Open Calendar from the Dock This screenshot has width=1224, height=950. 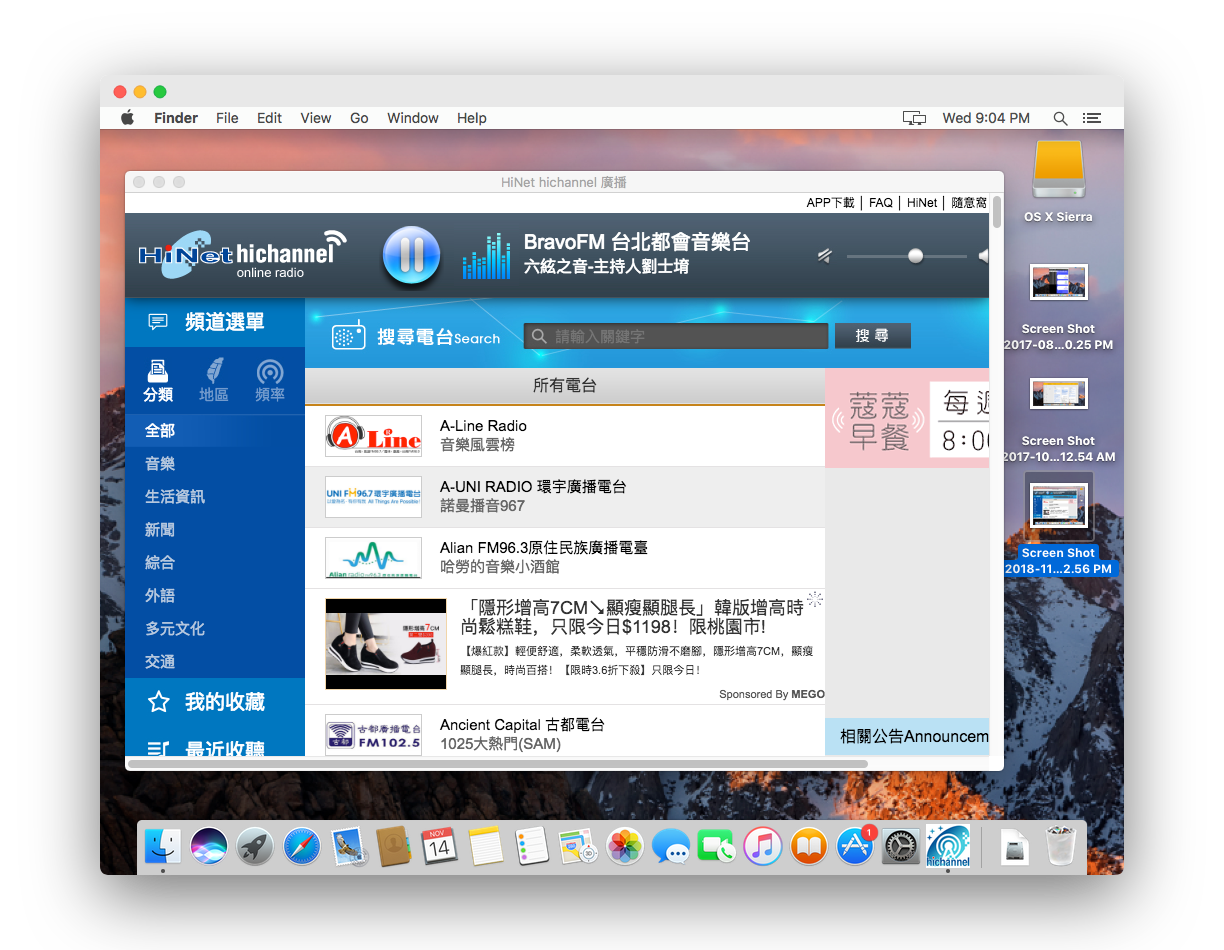click(439, 848)
